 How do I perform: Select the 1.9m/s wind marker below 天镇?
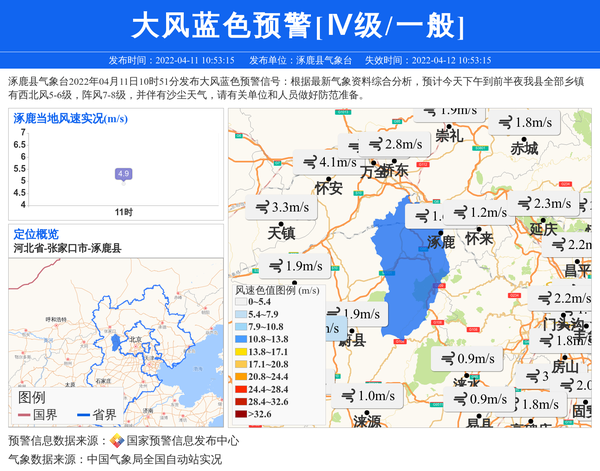[284, 267]
